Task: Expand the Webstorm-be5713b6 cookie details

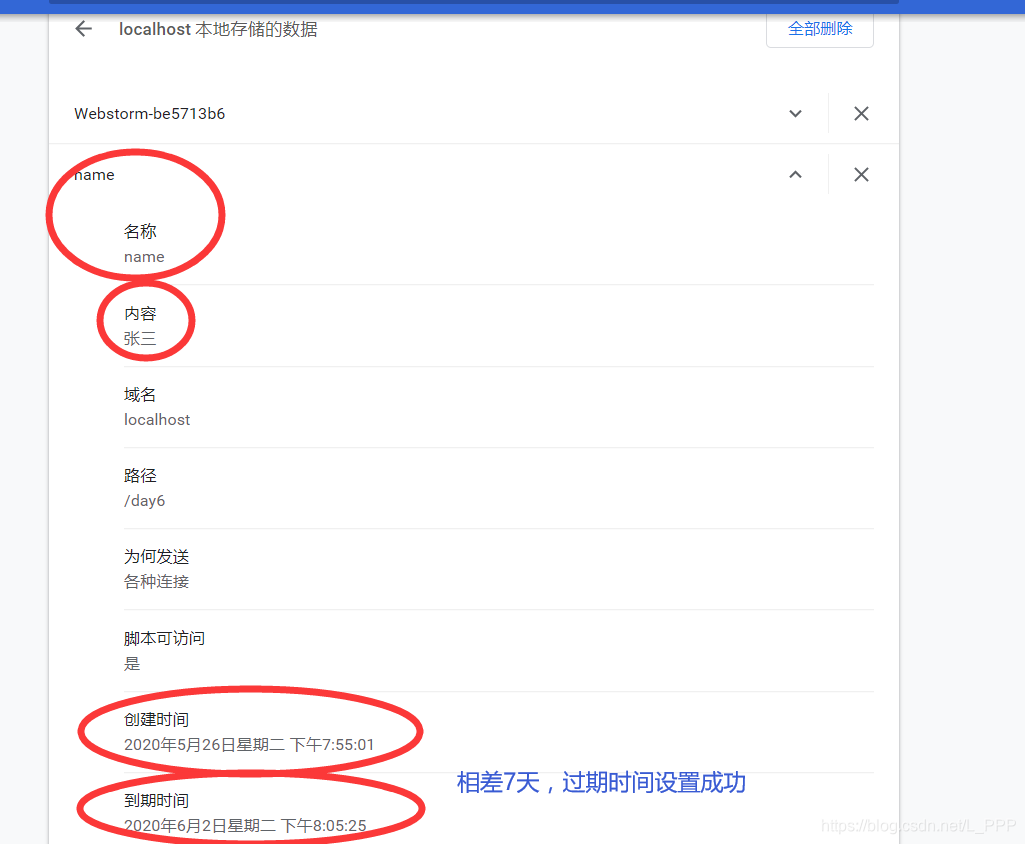Action: click(795, 113)
